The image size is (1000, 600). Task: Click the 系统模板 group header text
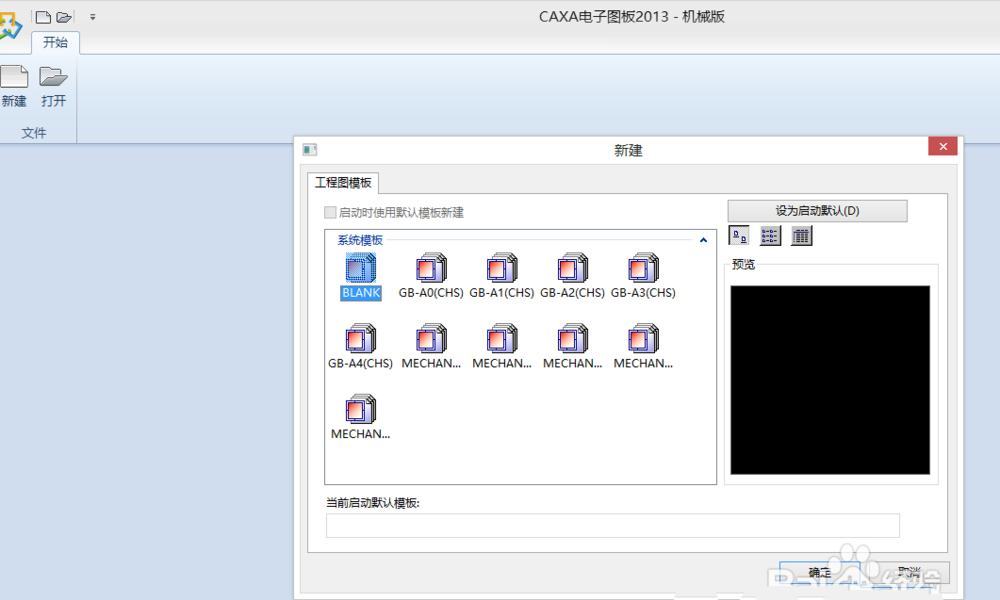pyautogui.click(x=360, y=240)
